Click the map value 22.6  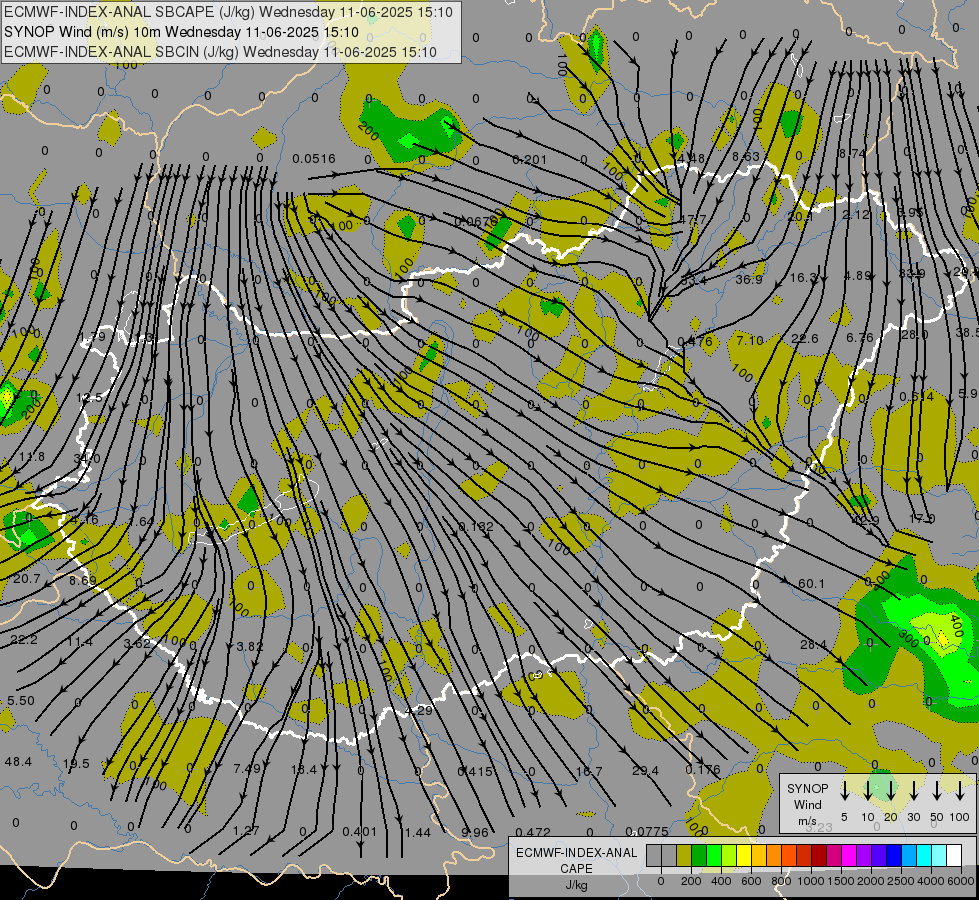[x=804, y=338]
